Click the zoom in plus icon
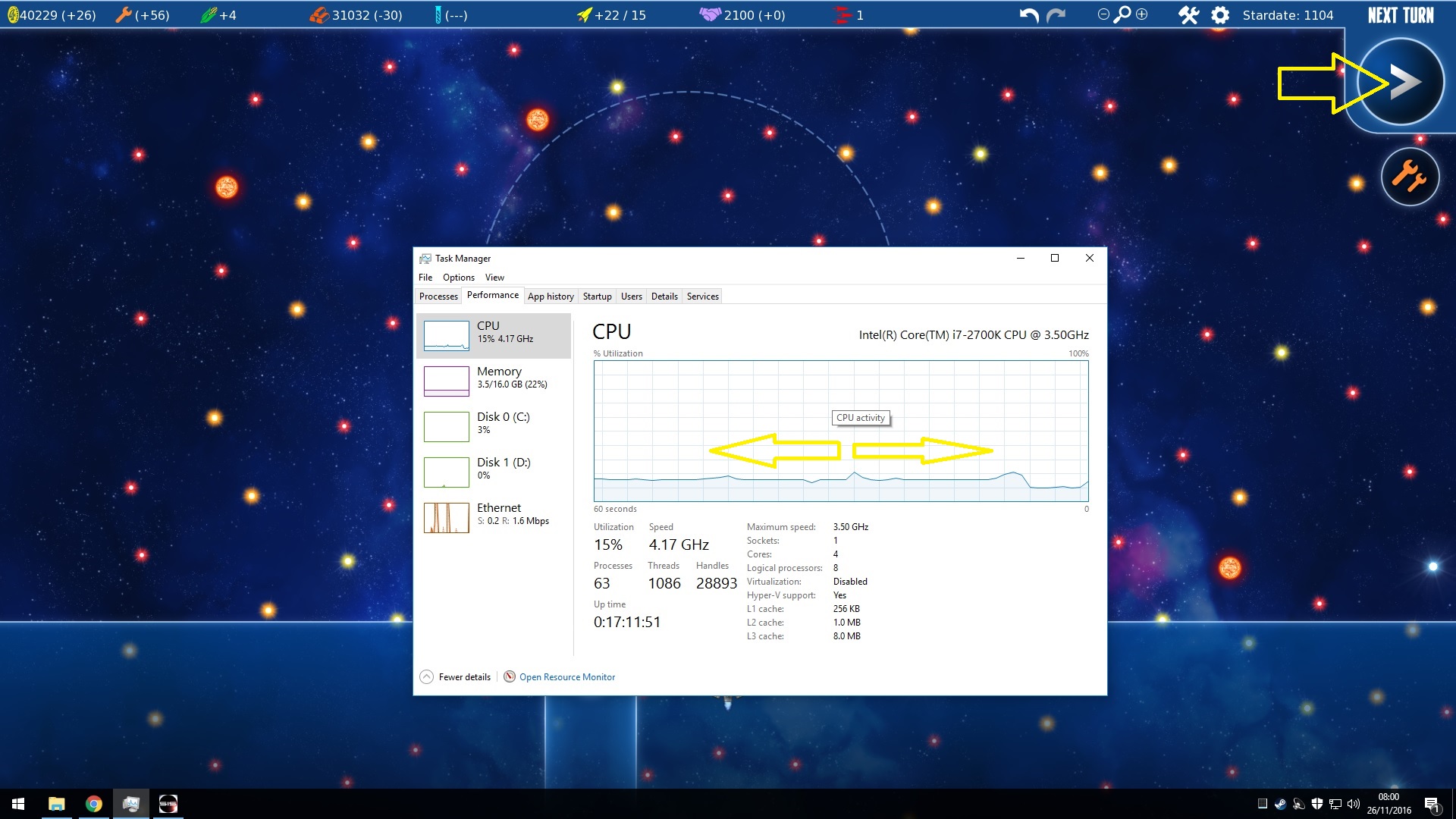The height and width of the screenshot is (819, 1456). click(x=1142, y=14)
